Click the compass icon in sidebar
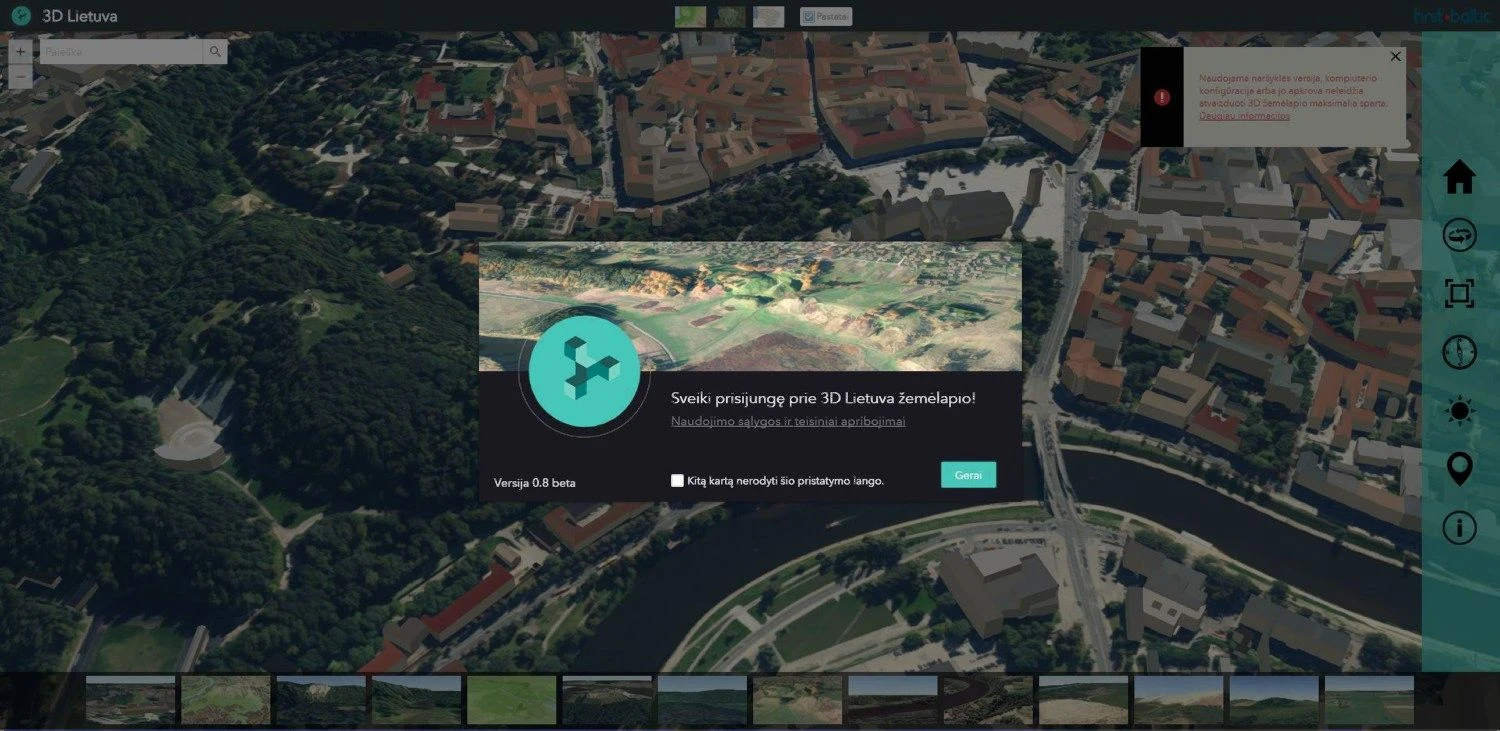 click(1459, 352)
